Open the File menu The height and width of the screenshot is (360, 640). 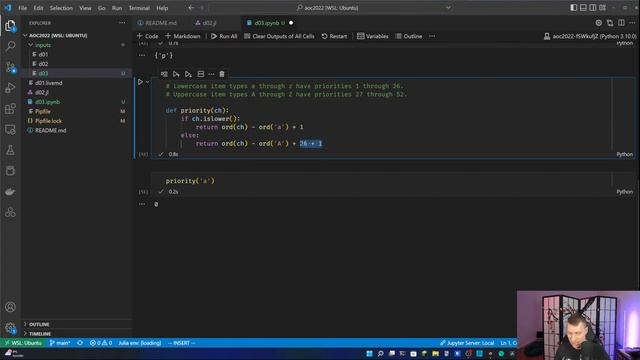(x=22, y=8)
